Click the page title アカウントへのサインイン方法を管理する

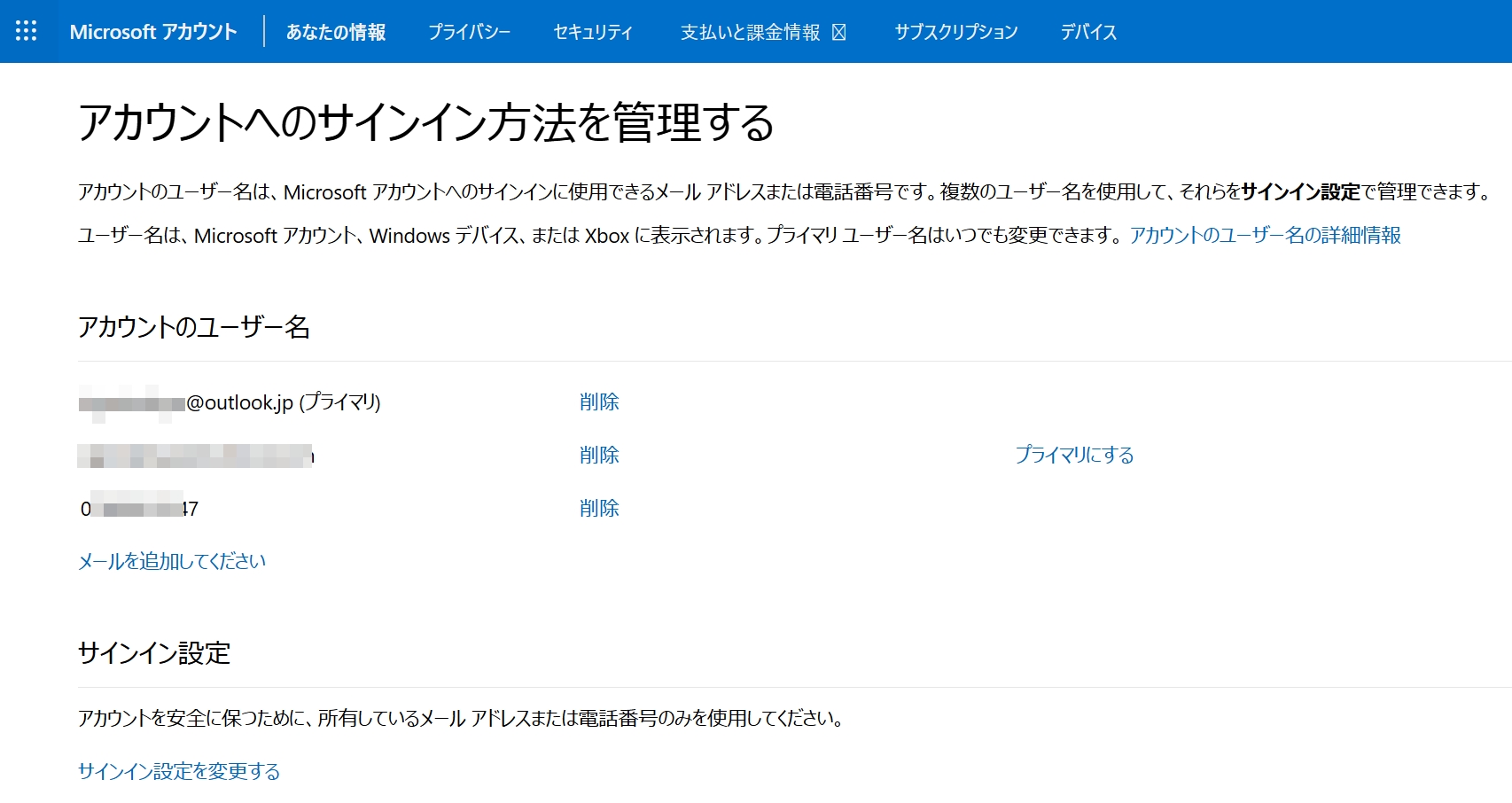click(x=426, y=122)
